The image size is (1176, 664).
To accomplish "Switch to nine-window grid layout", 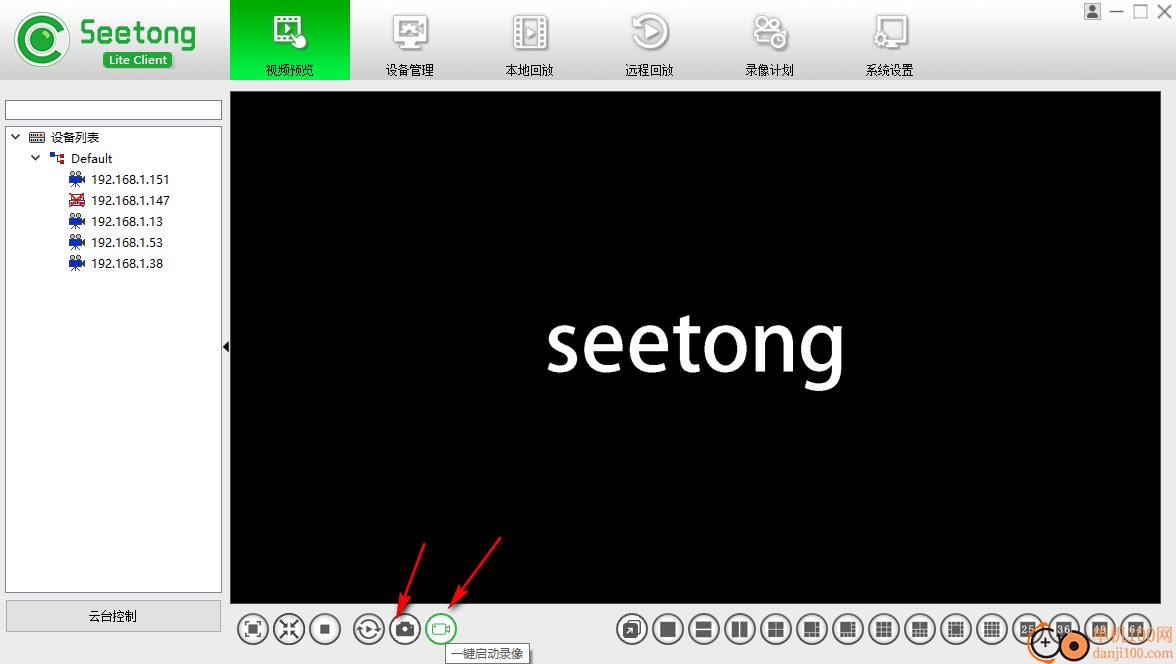I will (x=884, y=629).
